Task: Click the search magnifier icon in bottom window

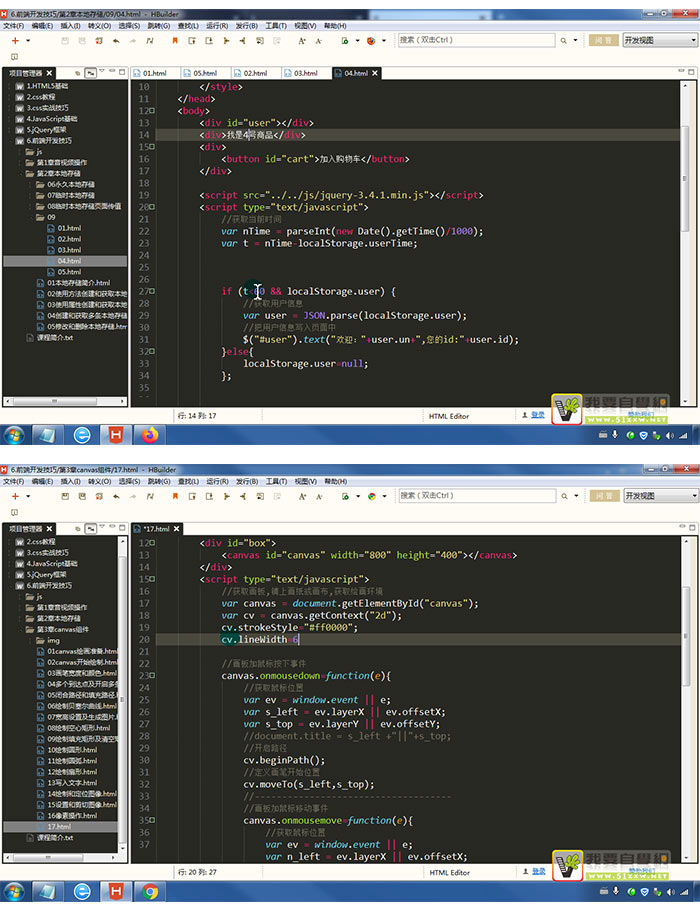Action: point(563,496)
